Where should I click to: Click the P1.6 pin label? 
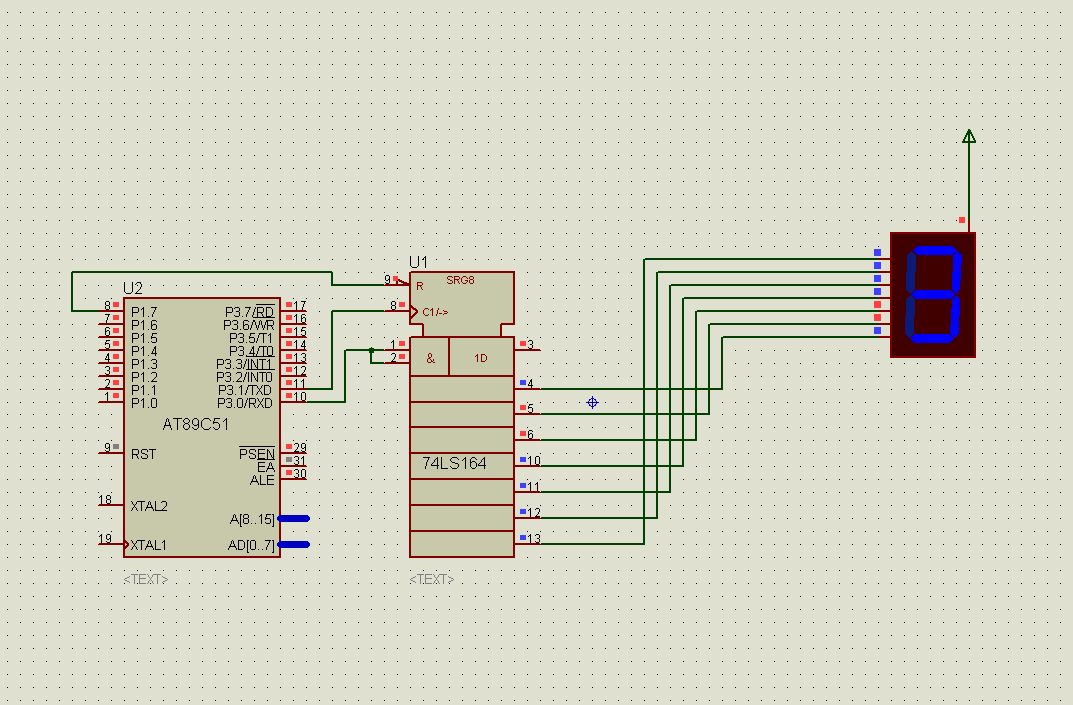pyautogui.click(x=144, y=325)
